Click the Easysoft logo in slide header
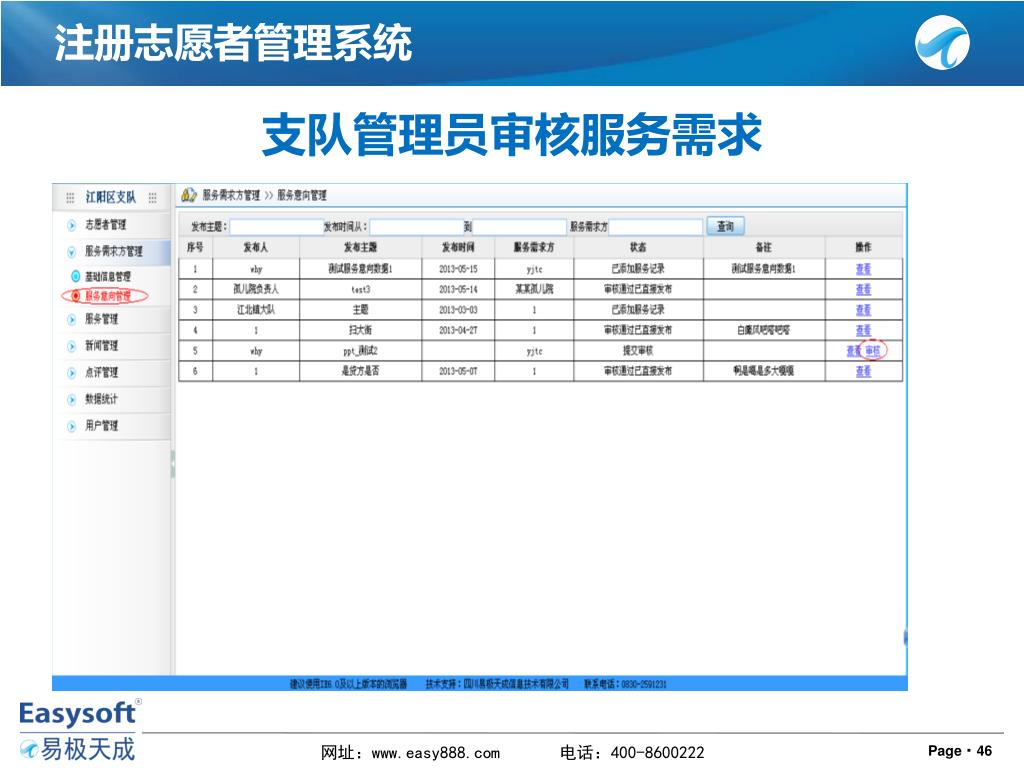1024x768 pixels. coord(943,45)
